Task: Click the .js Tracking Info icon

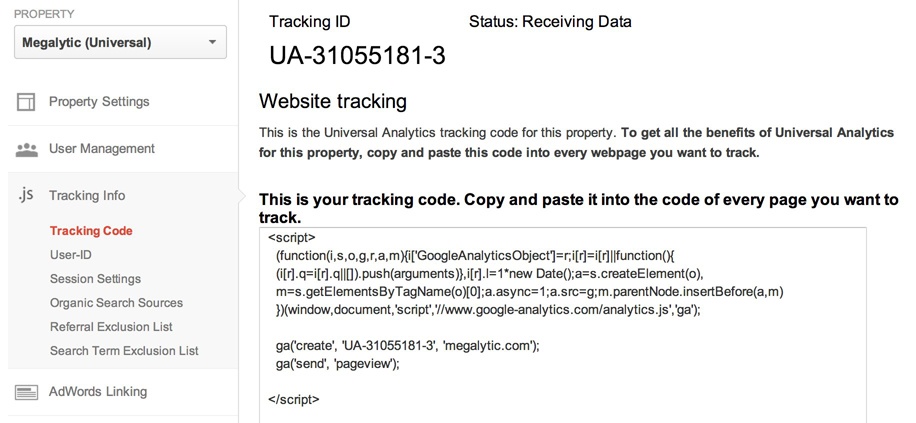Action: (x=26, y=195)
